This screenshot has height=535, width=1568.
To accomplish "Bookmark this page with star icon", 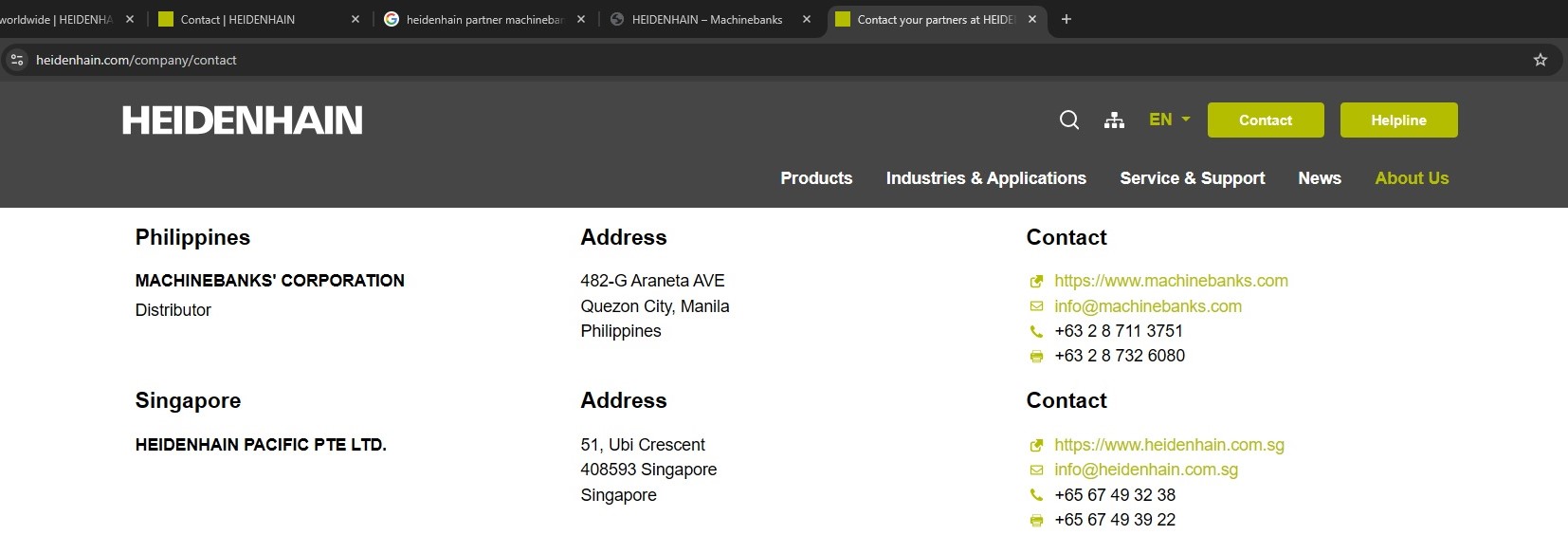I will coord(1540,60).
